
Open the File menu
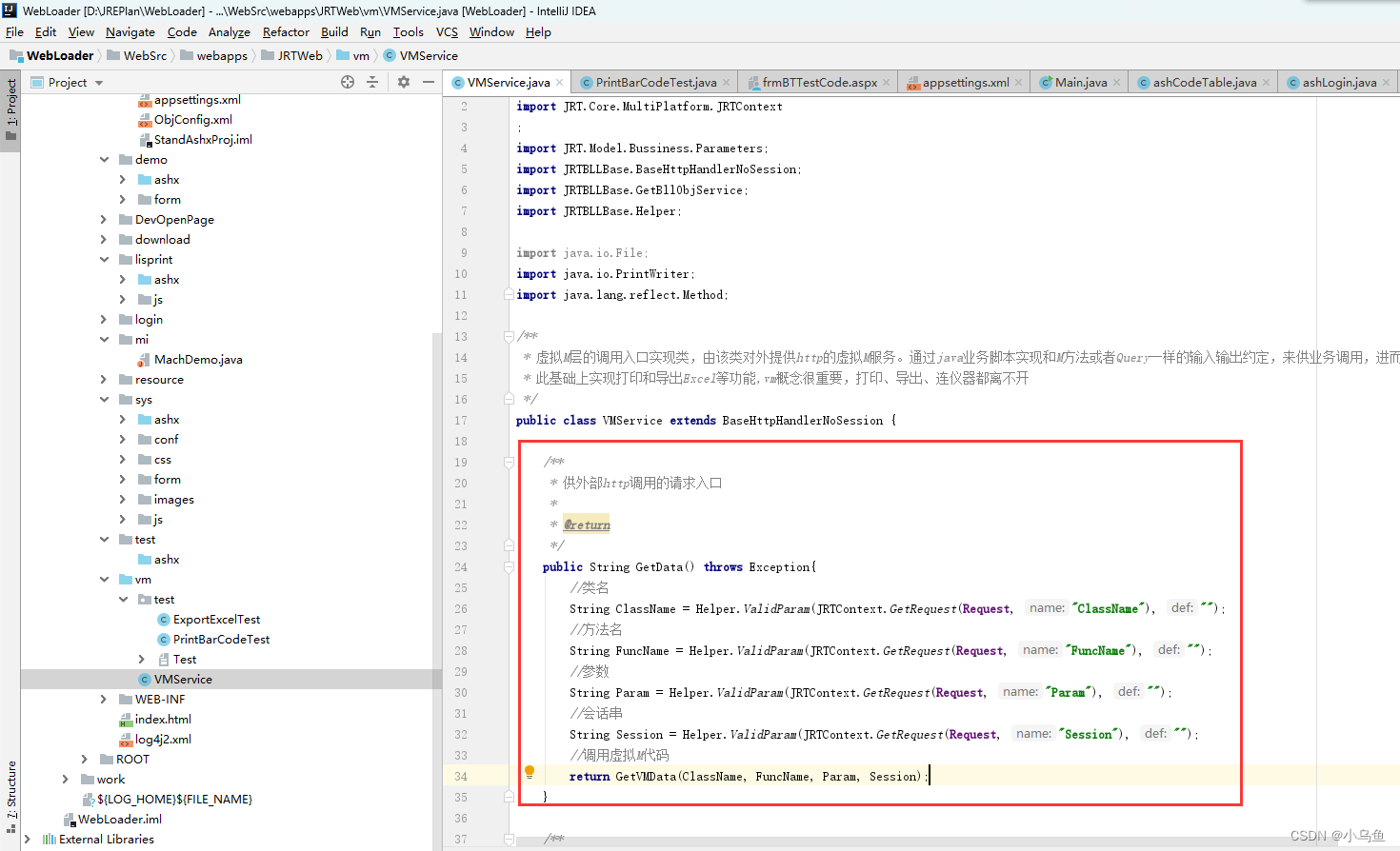pyautogui.click(x=14, y=32)
